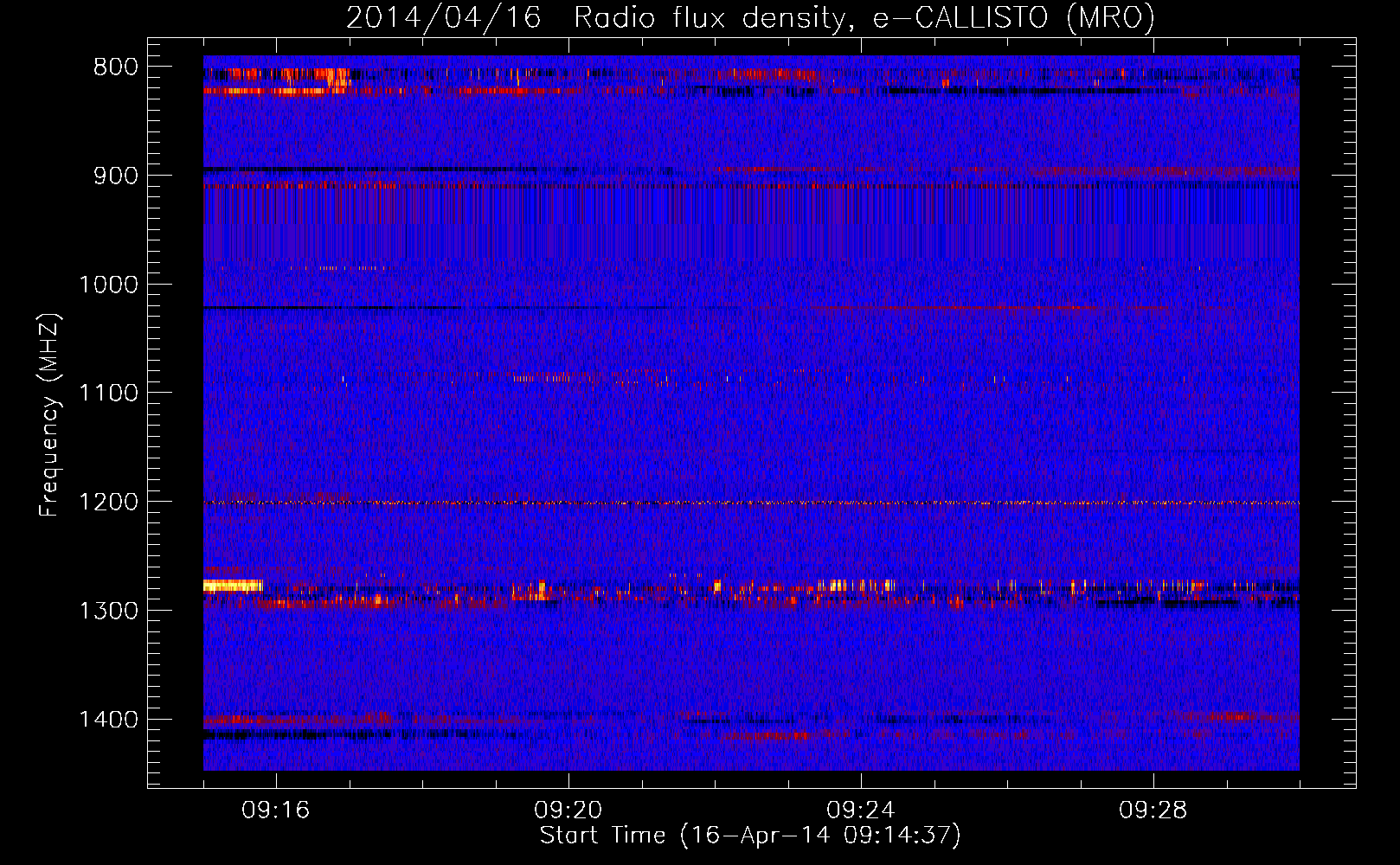Click the 1200 frequency tick label
Image resolution: width=1400 pixels, height=865 pixels.
(x=108, y=503)
